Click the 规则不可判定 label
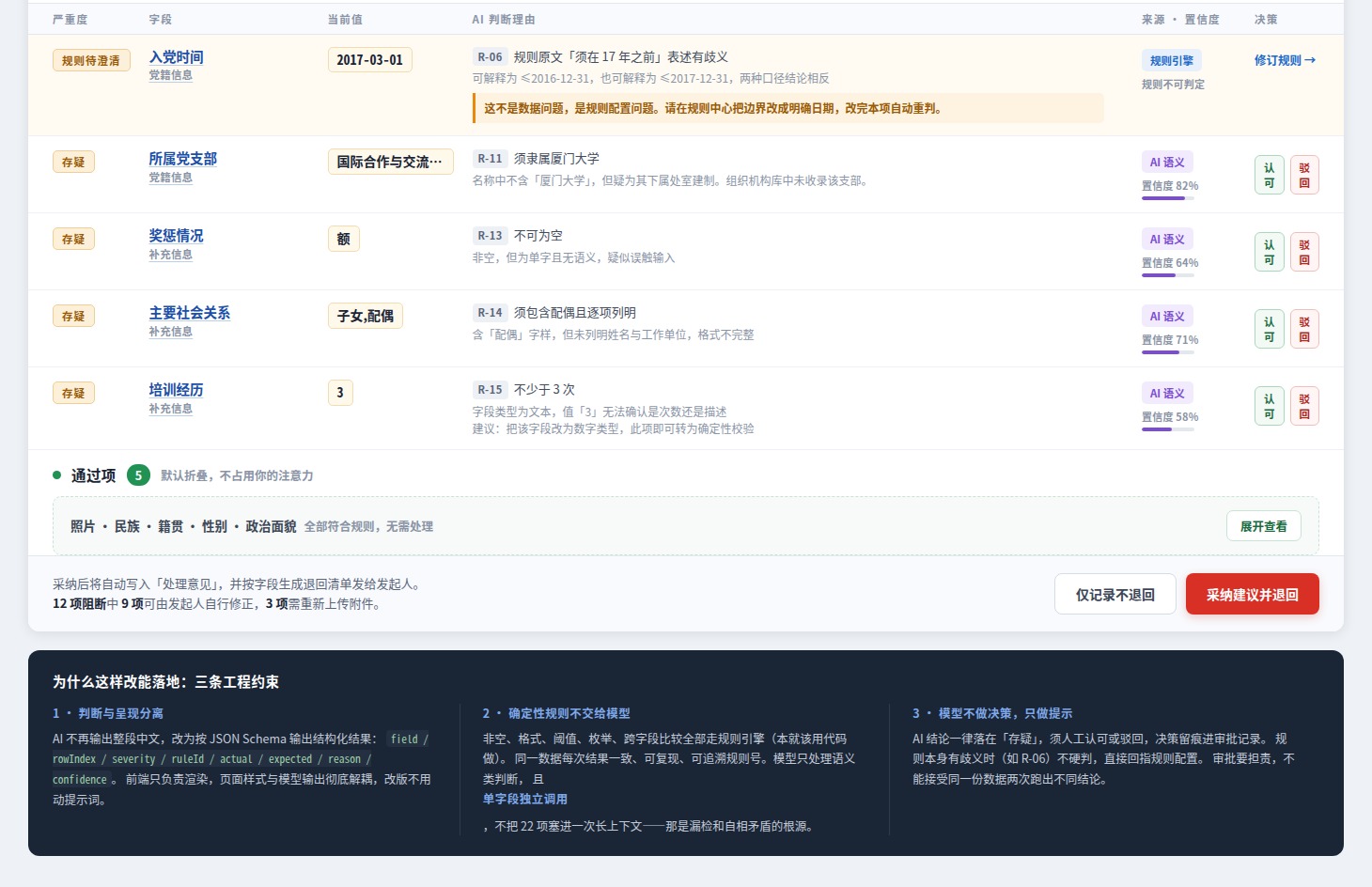 [x=1173, y=85]
